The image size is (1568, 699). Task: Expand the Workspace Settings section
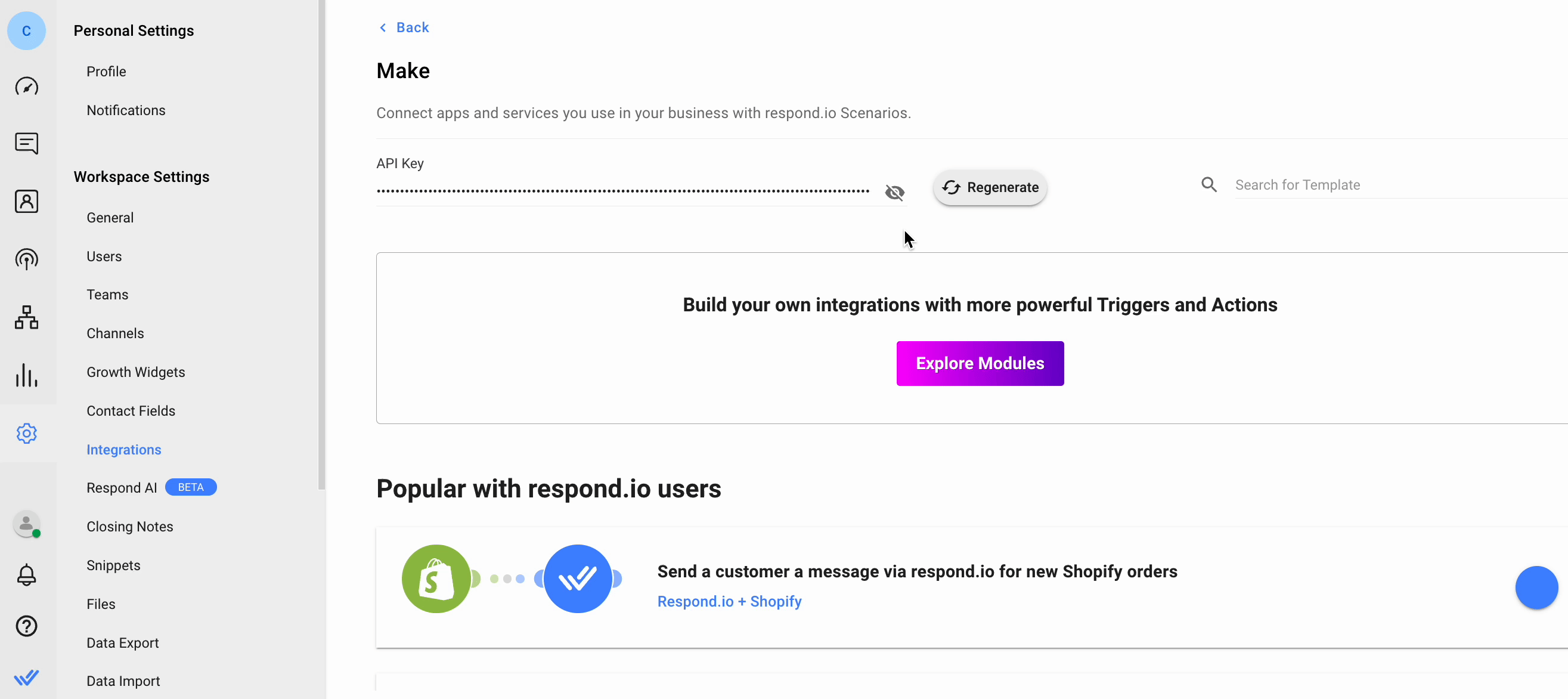pyautogui.click(x=142, y=176)
